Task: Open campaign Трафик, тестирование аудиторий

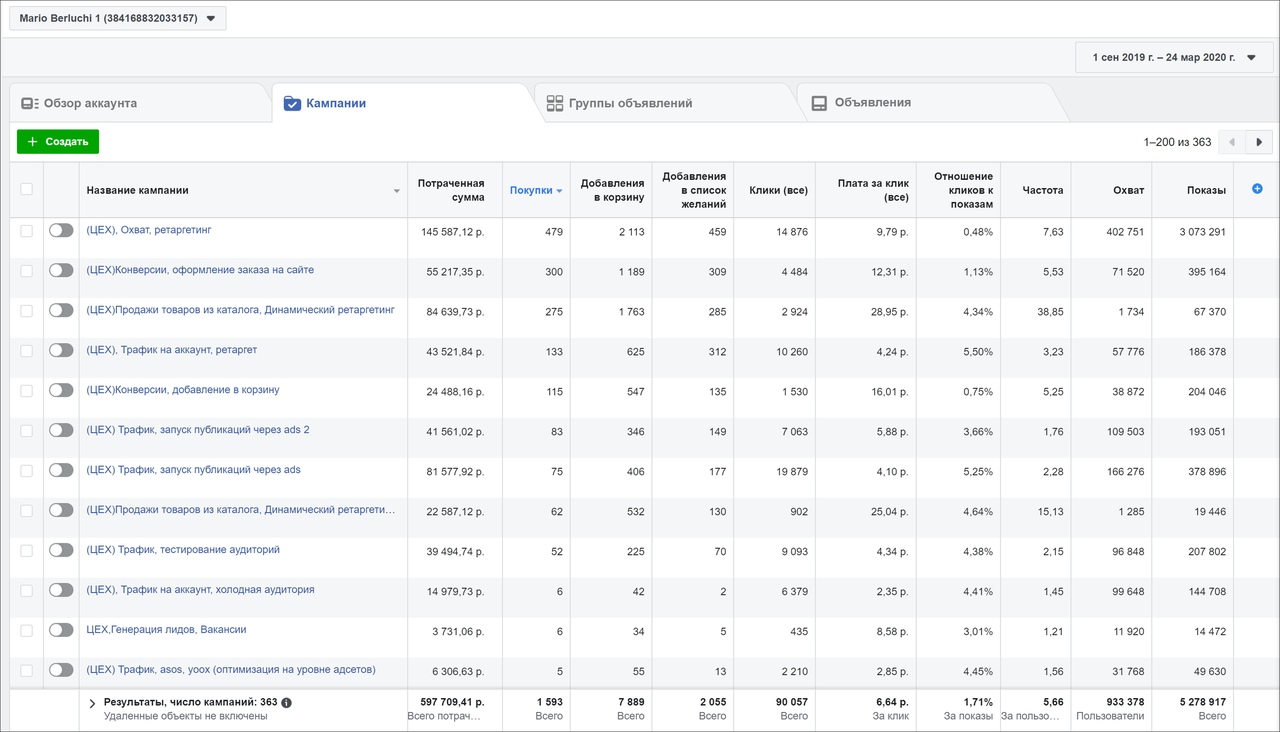Action: point(183,550)
